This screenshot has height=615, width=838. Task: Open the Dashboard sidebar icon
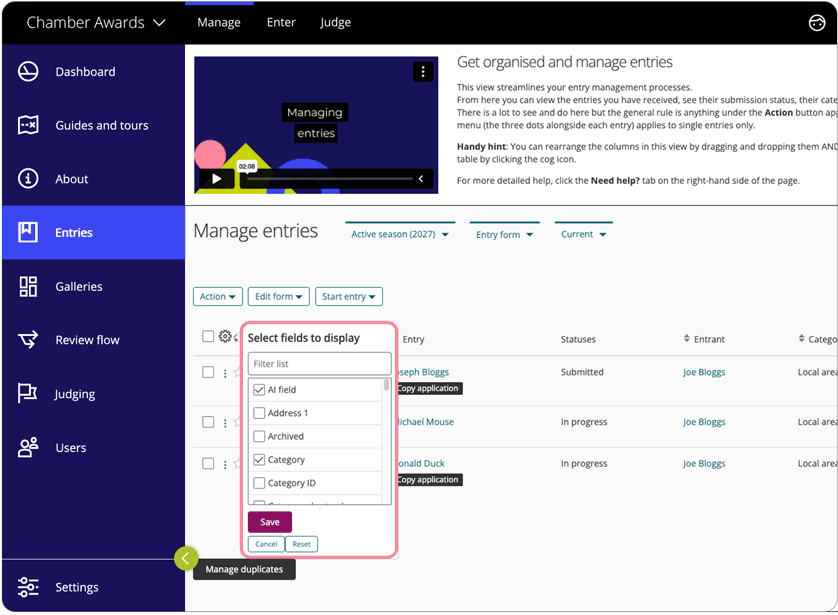(x=28, y=72)
